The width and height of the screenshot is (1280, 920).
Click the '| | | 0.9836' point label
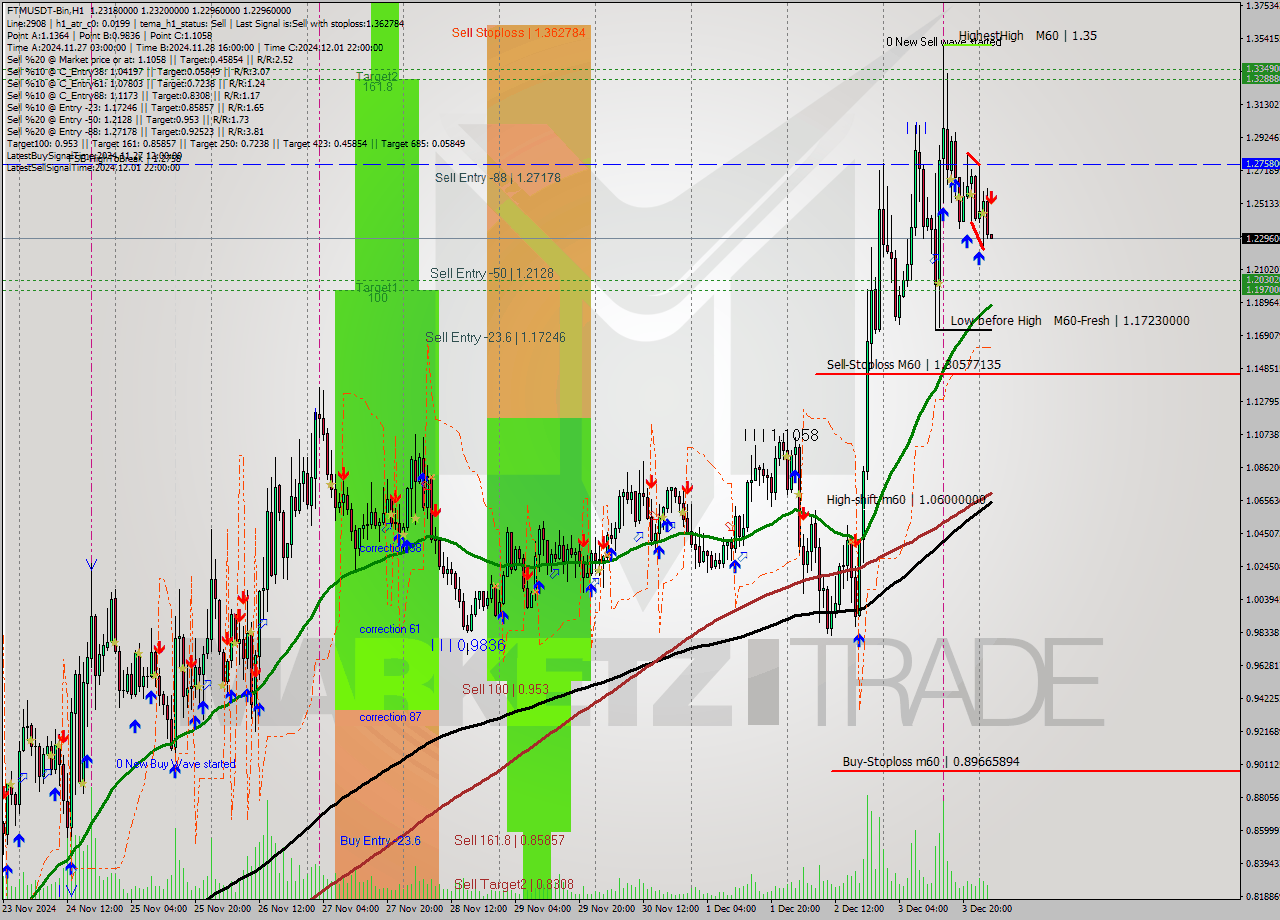468,647
